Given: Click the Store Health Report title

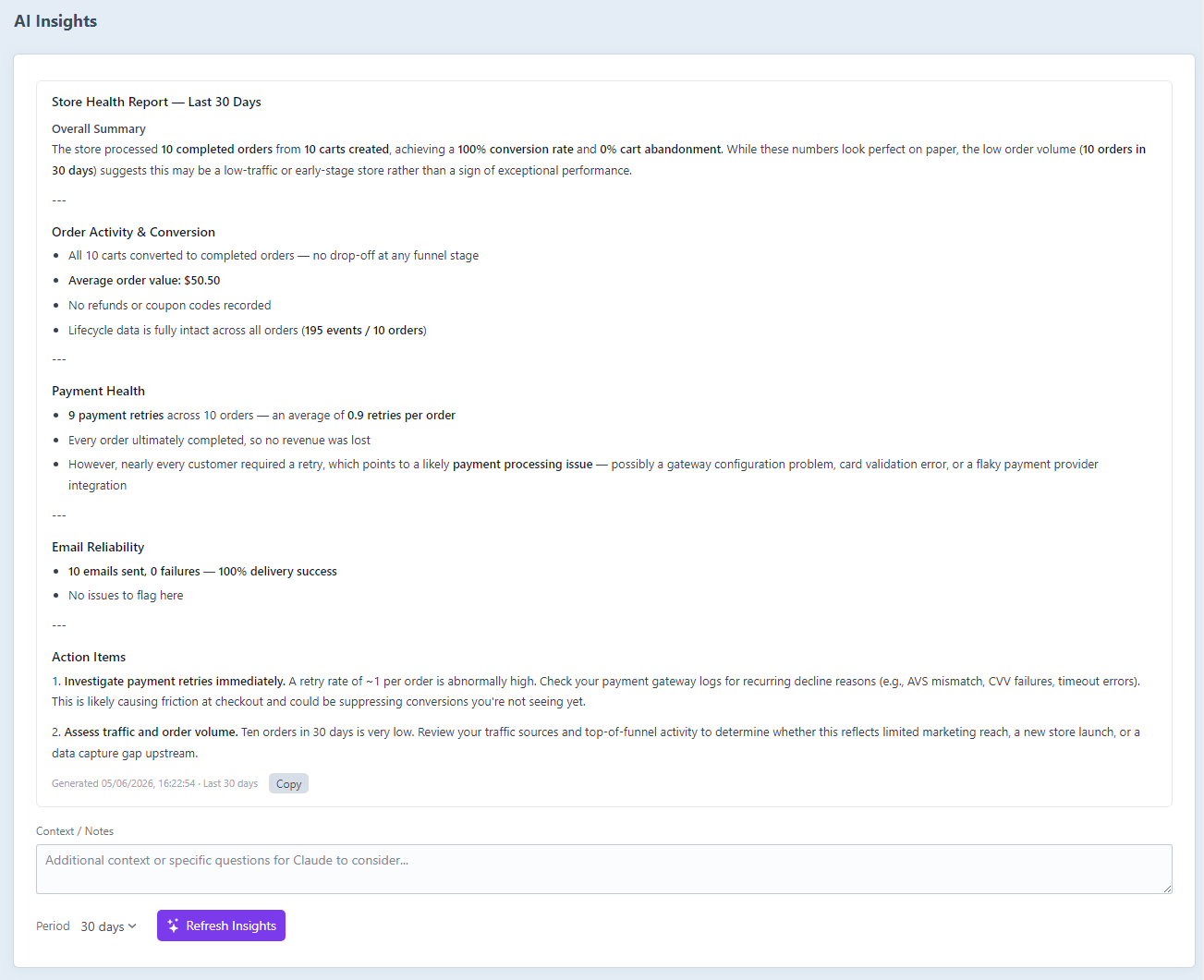Looking at the screenshot, I should 156,102.
